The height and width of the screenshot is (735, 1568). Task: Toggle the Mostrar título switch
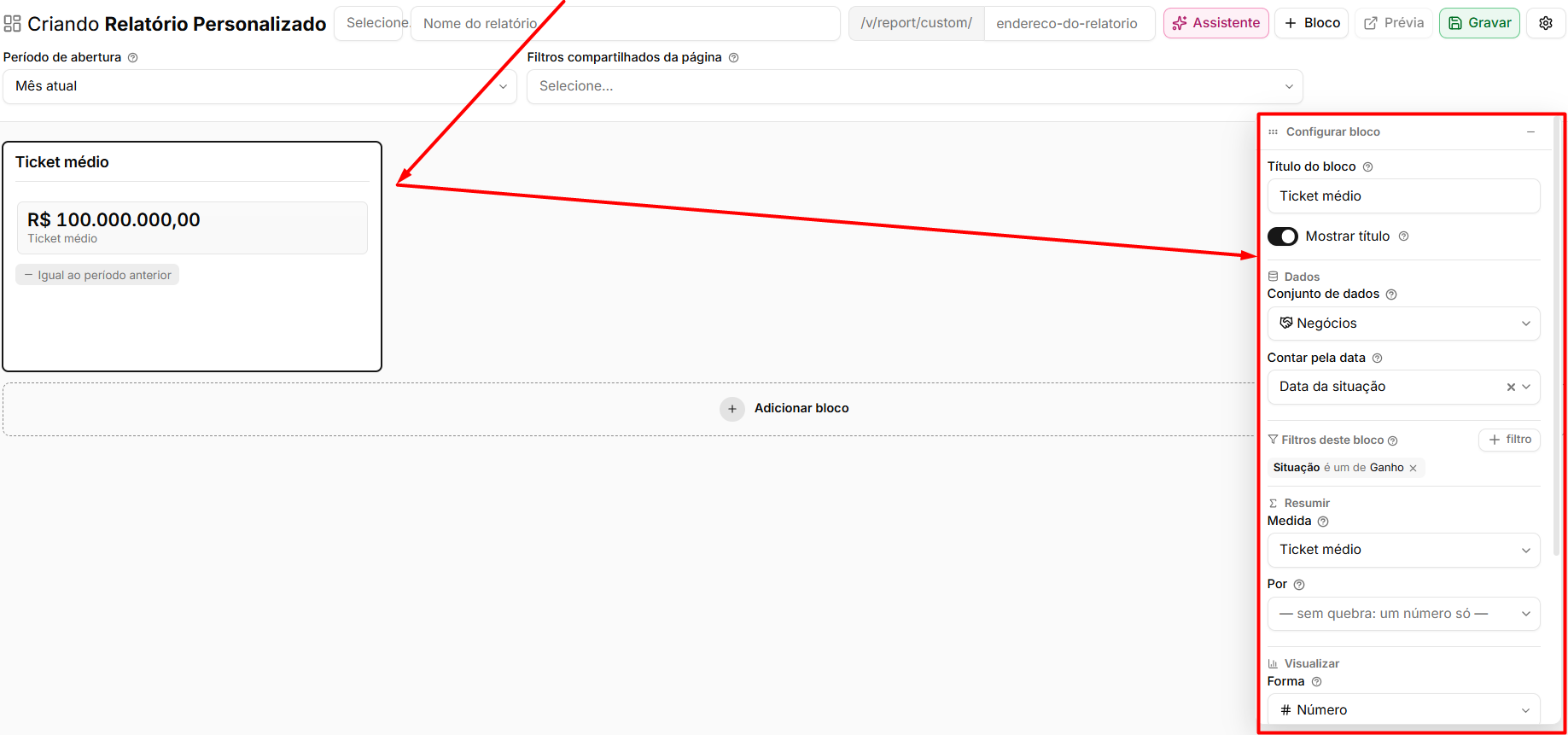1282,236
